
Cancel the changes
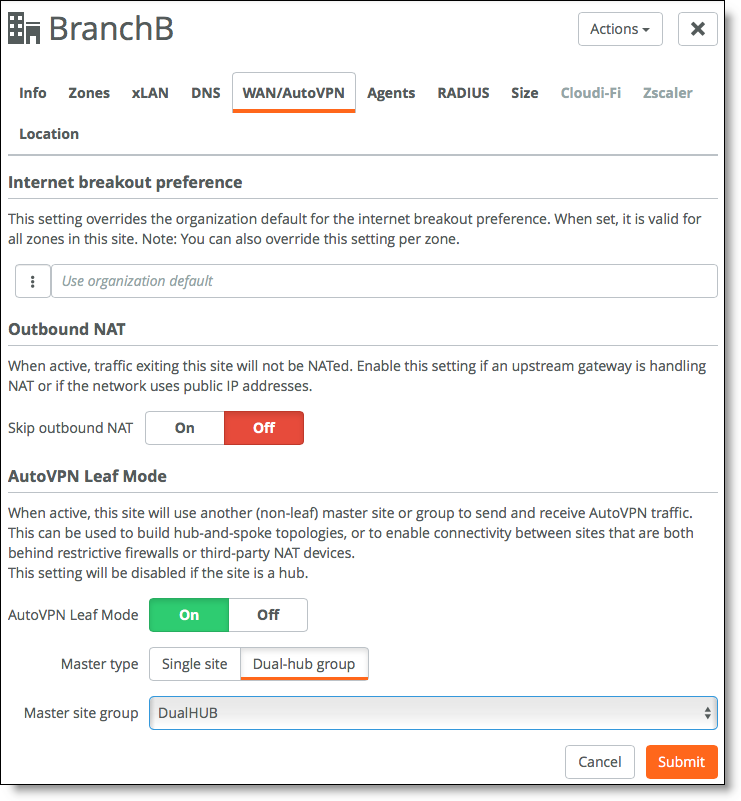pyautogui.click(x=600, y=762)
